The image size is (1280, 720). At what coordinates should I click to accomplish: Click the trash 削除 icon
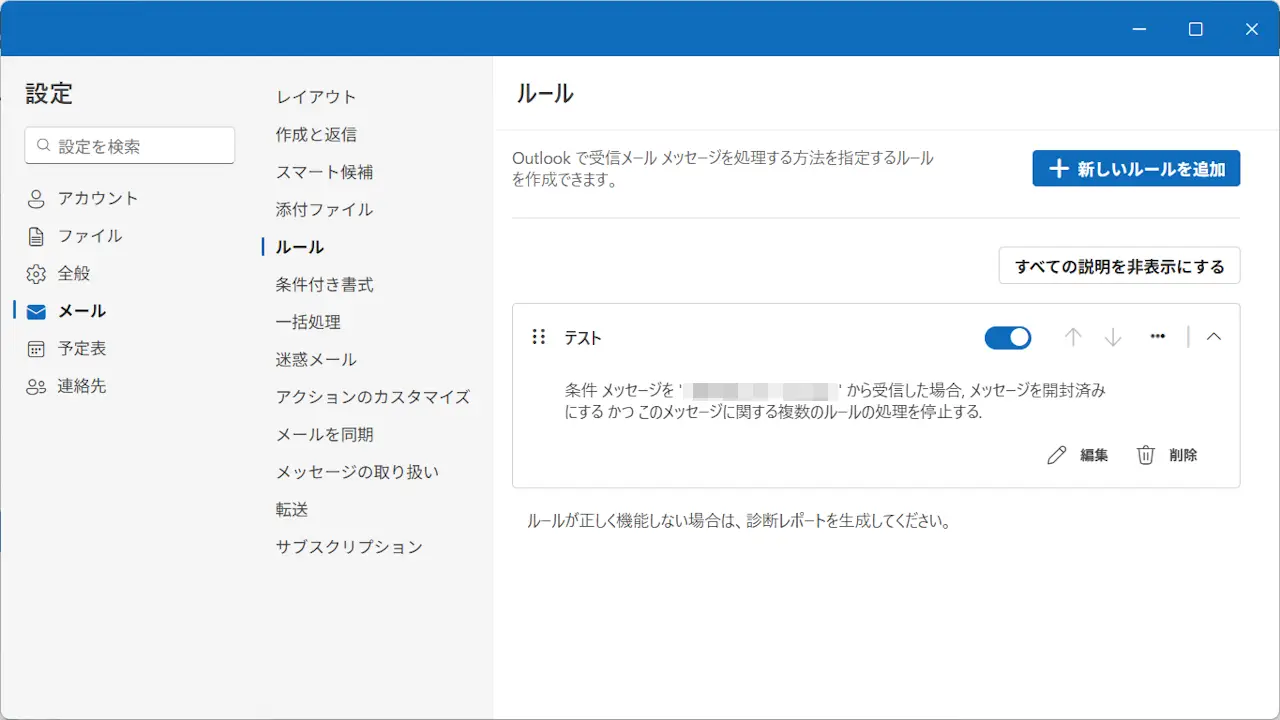tap(1146, 455)
